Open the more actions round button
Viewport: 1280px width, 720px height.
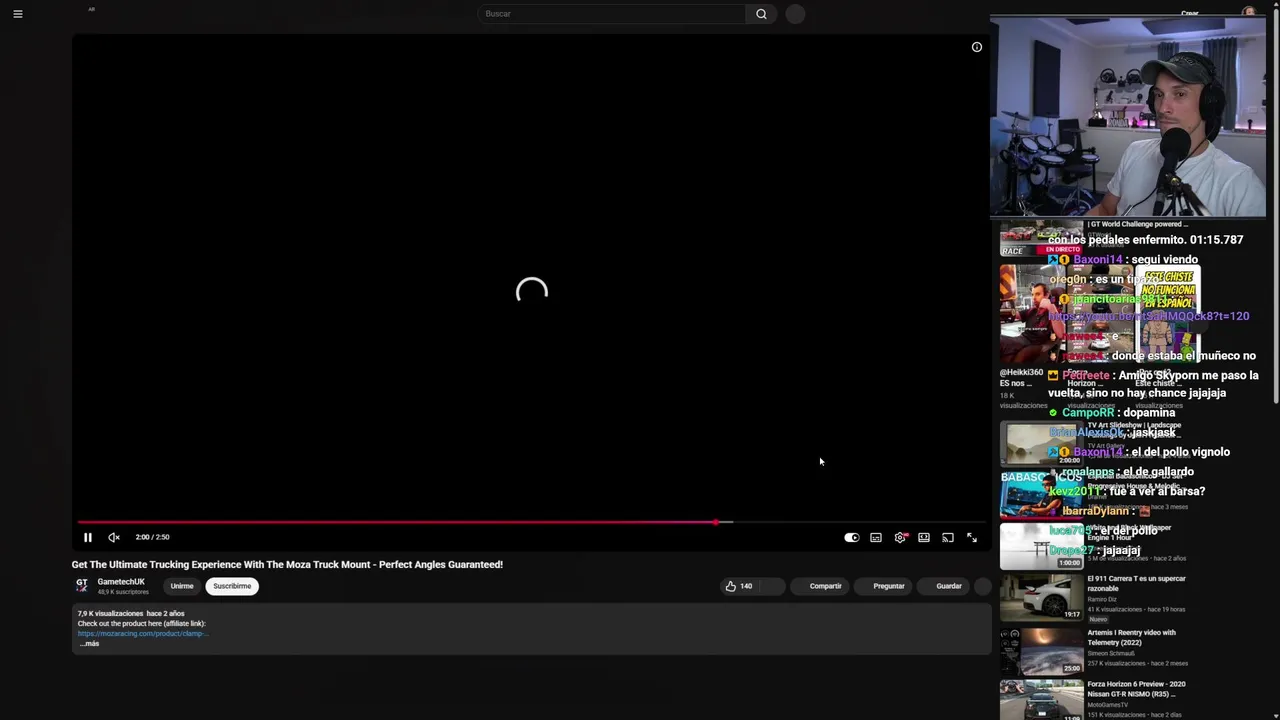(x=983, y=586)
